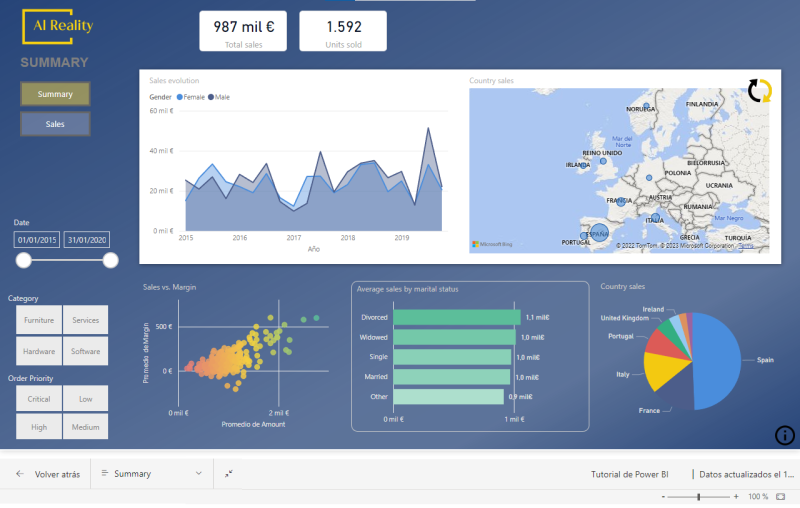Click the AI Reality logo
Image resolution: width=800 pixels, height=508 pixels.
pos(57,26)
